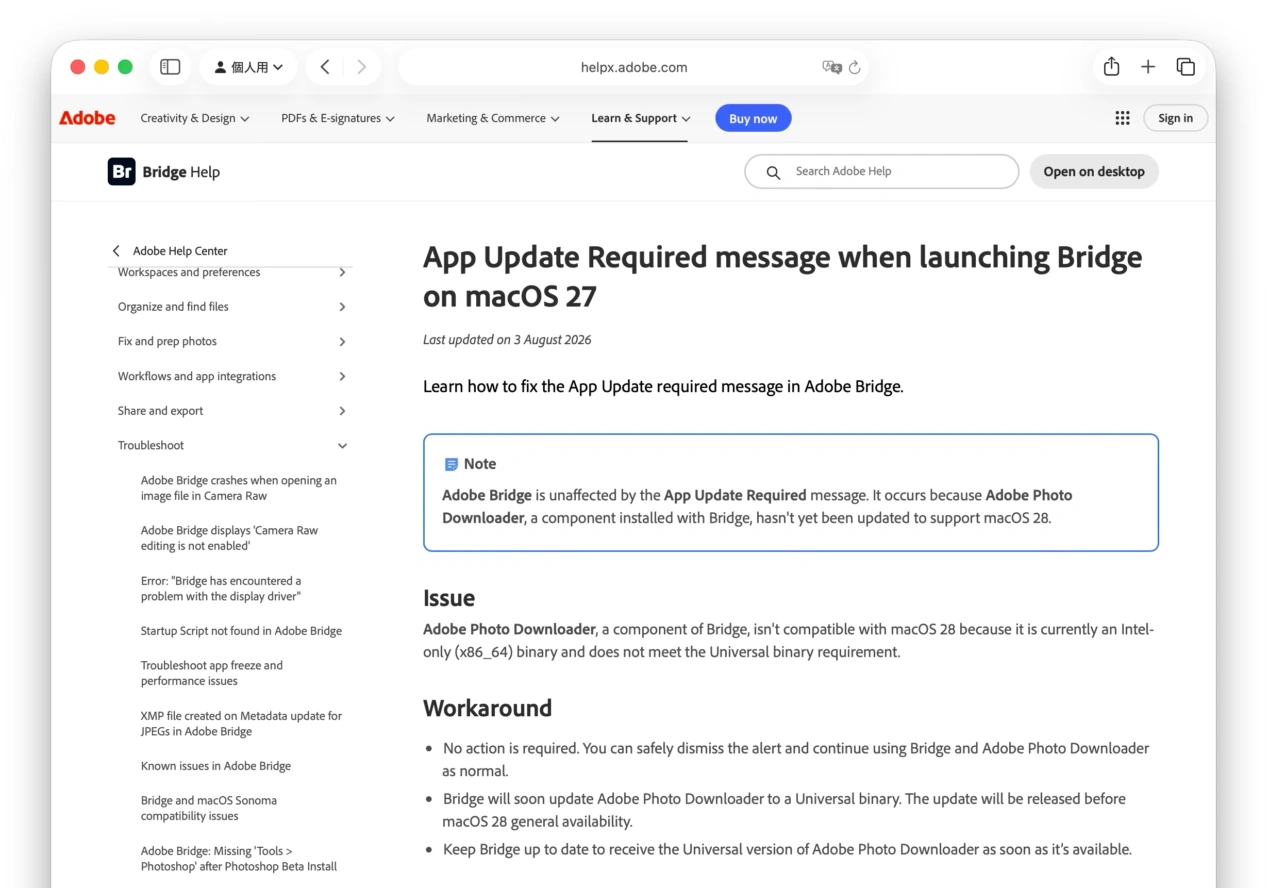Click the 'No action is required' bullet

pyautogui.click(x=796, y=759)
